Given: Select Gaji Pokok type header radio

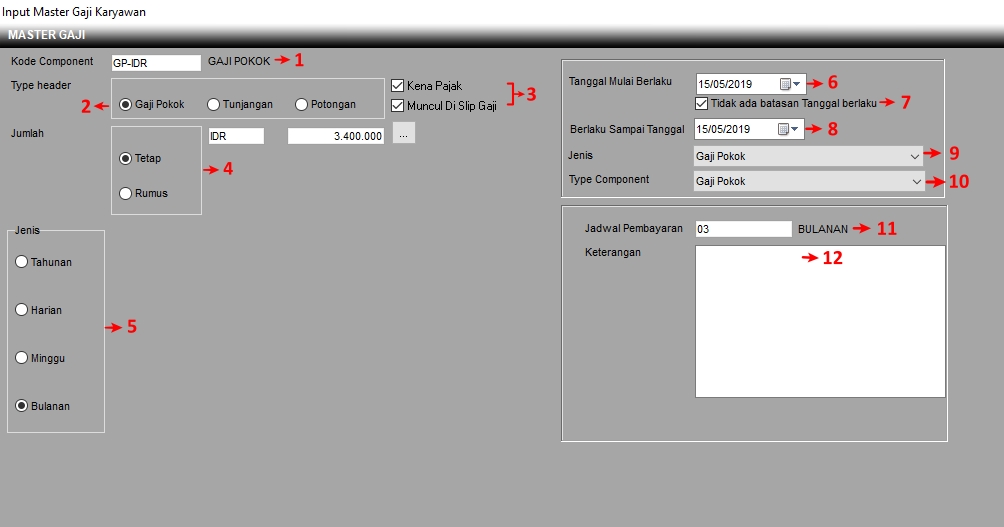Looking at the screenshot, I should (126, 104).
